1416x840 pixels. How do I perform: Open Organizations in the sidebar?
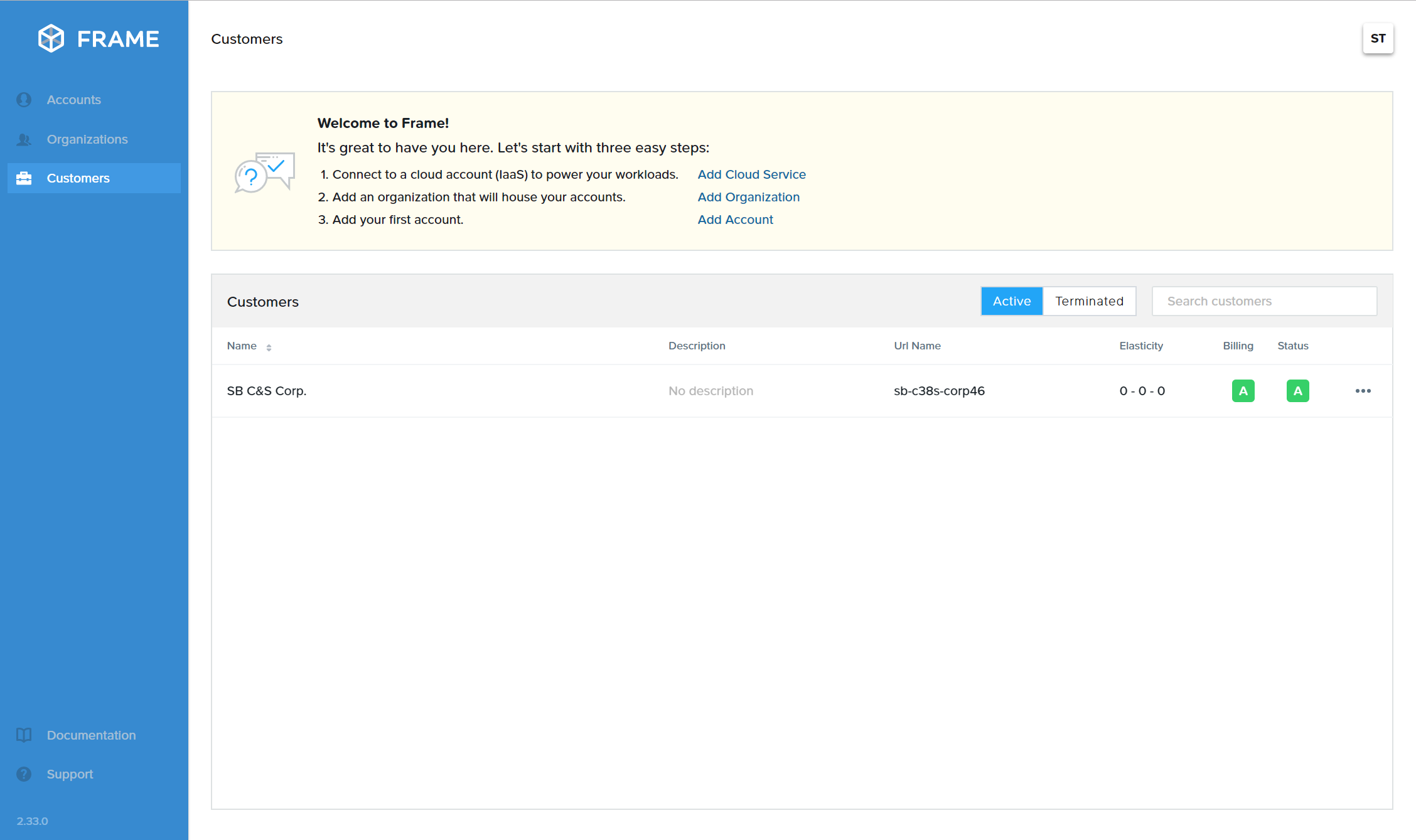click(x=94, y=139)
